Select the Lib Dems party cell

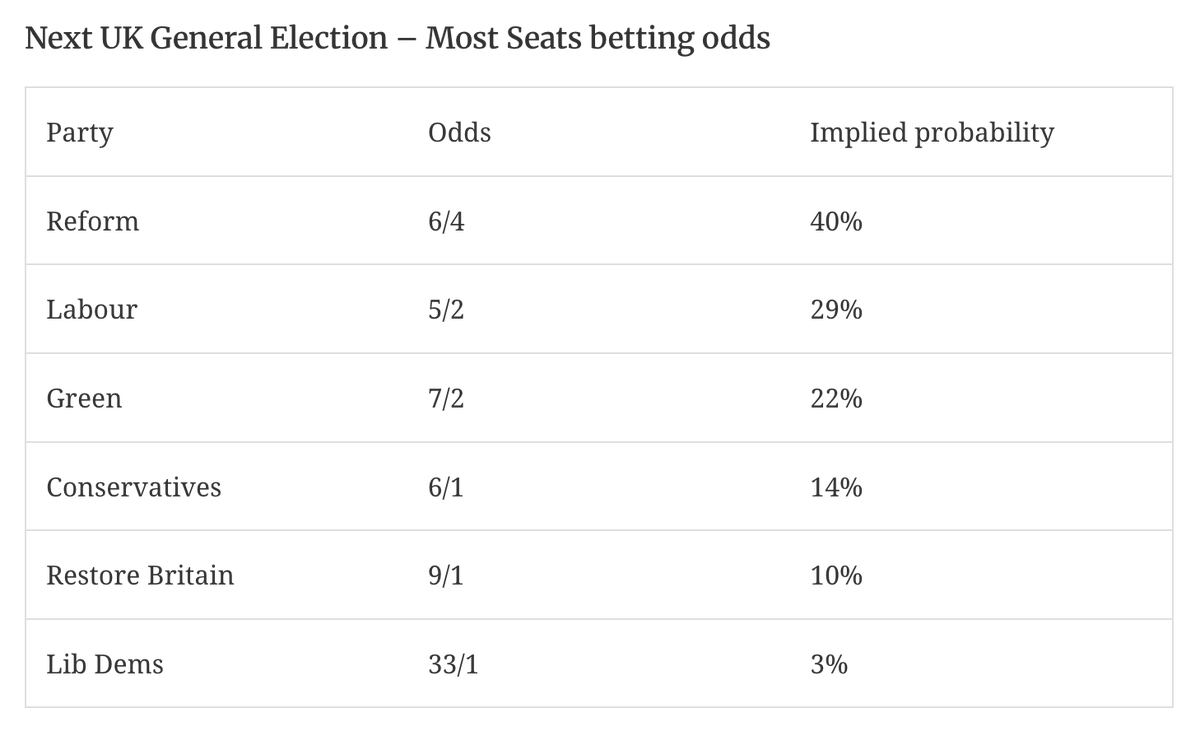point(105,664)
